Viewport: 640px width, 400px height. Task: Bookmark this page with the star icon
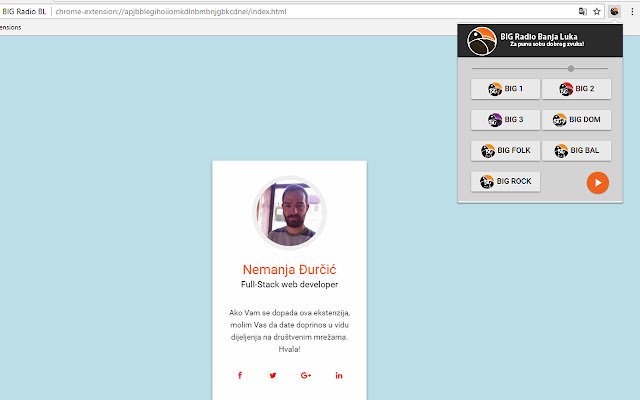pyautogui.click(x=597, y=11)
